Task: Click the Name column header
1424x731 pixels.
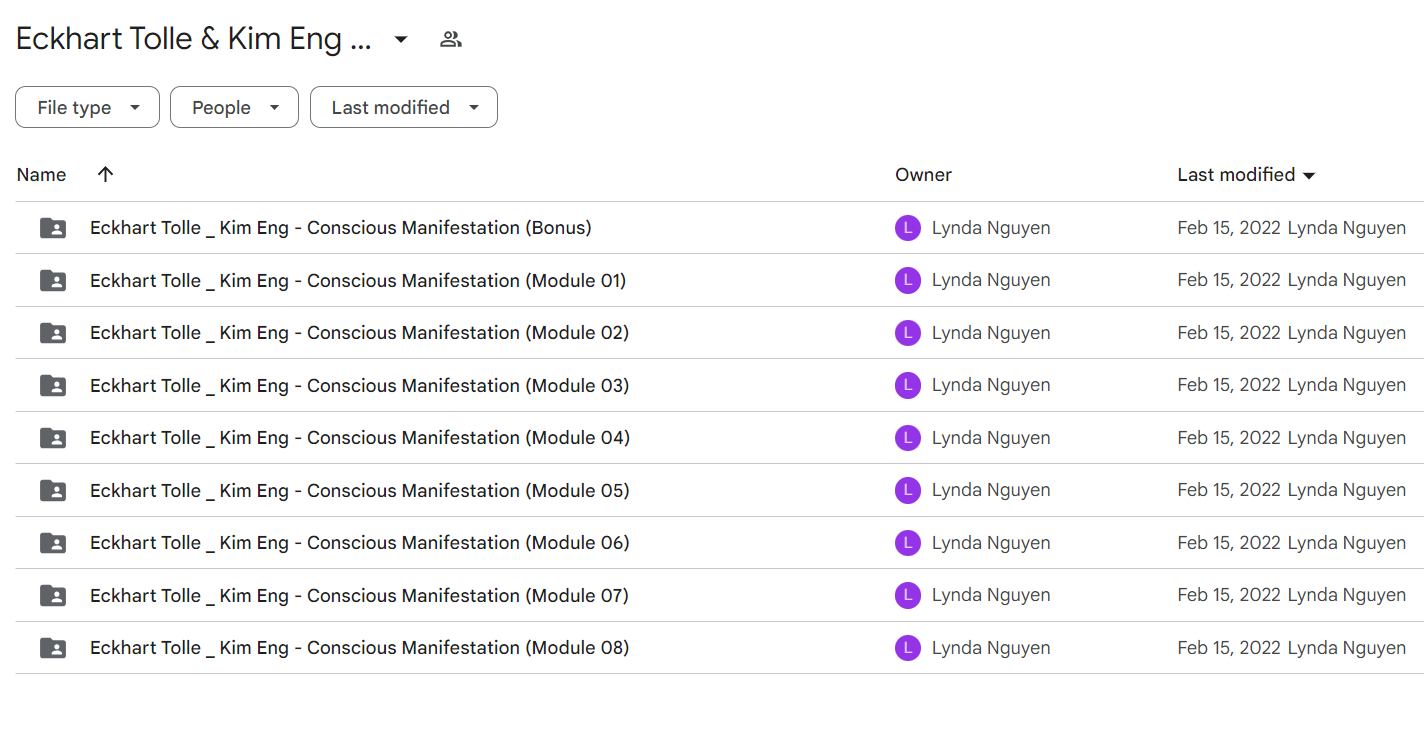Action: pos(41,175)
